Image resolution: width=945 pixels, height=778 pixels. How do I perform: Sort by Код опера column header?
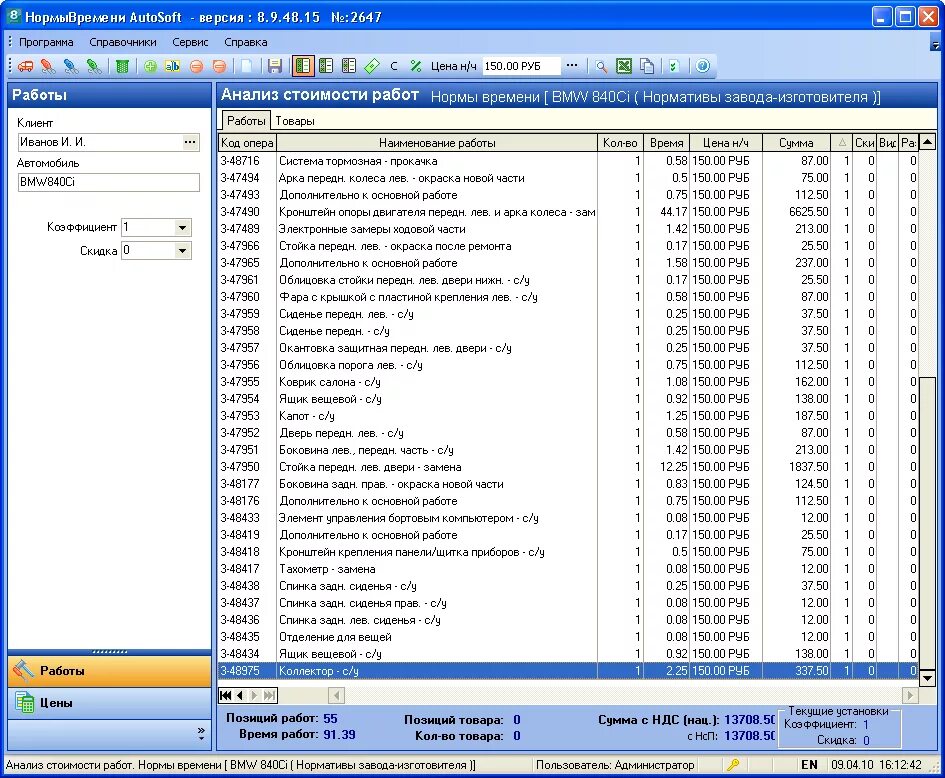pyautogui.click(x=247, y=143)
